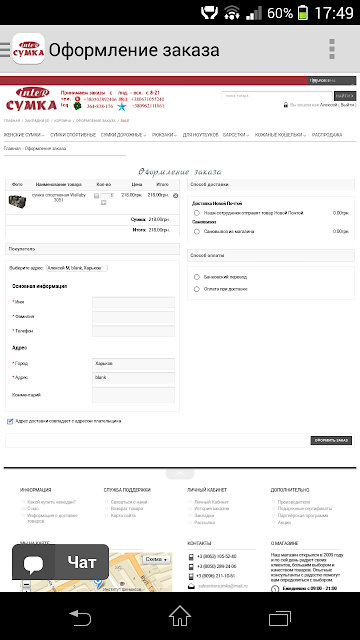Open Сумки спортивные category

(73, 135)
